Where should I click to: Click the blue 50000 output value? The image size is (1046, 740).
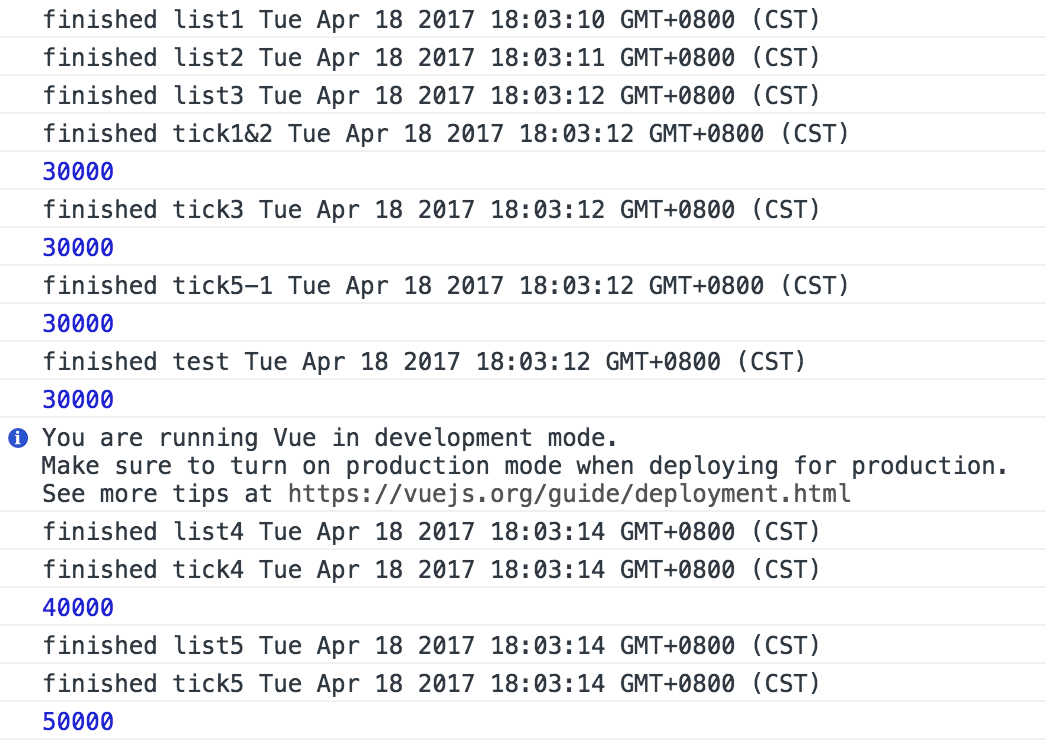(78, 722)
